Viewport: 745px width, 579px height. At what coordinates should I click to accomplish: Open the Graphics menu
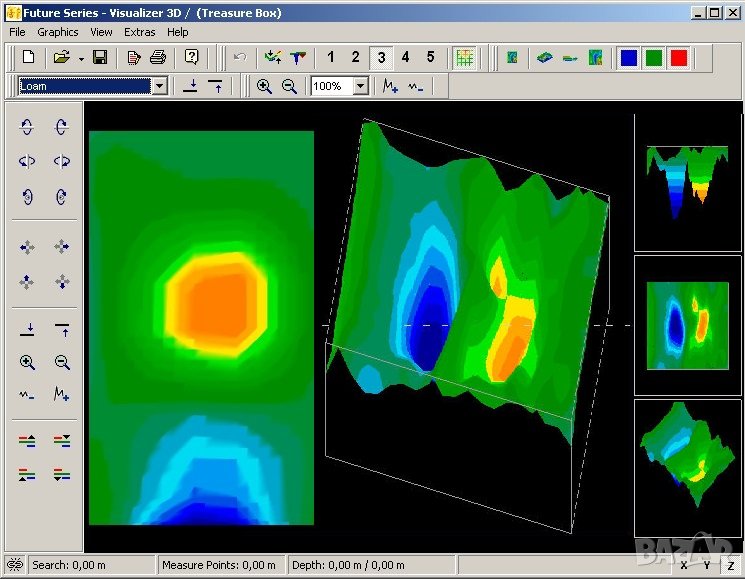[x=58, y=32]
